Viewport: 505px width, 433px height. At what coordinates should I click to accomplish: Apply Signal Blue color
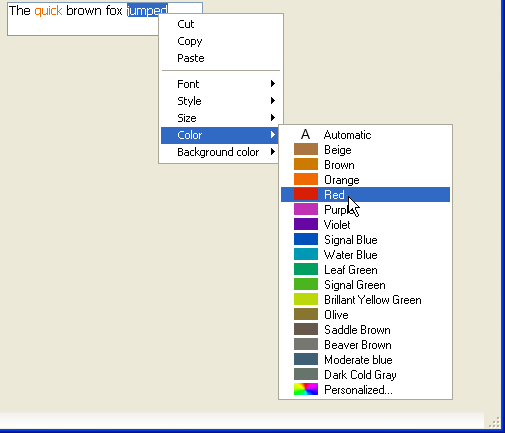[365, 240]
